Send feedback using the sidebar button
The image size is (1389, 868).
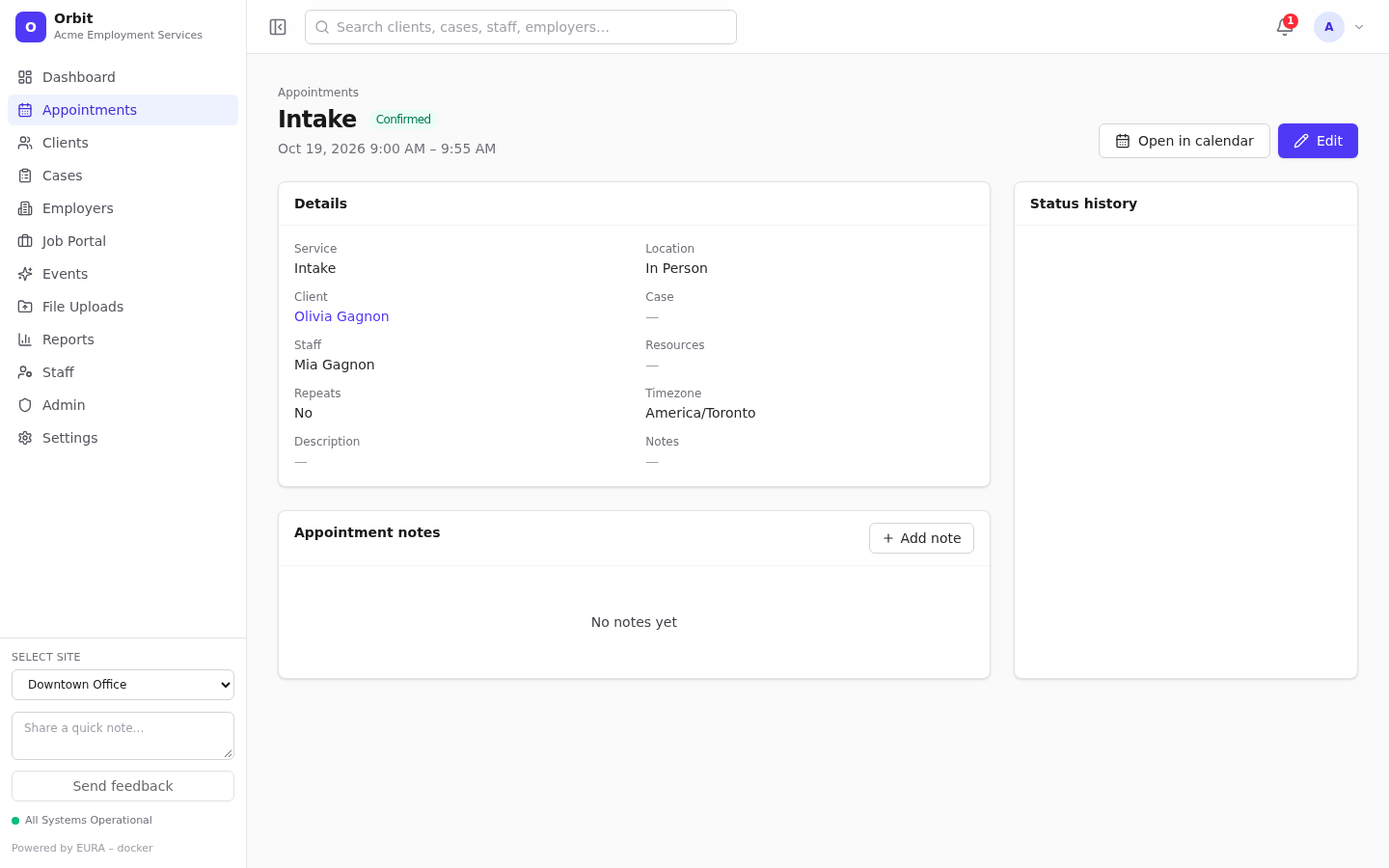pyautogui.click(x=123, y=786)
